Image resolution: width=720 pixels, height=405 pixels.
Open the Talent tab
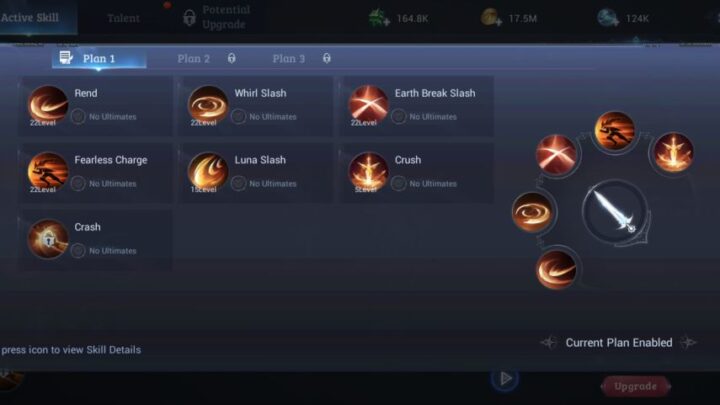123,18
